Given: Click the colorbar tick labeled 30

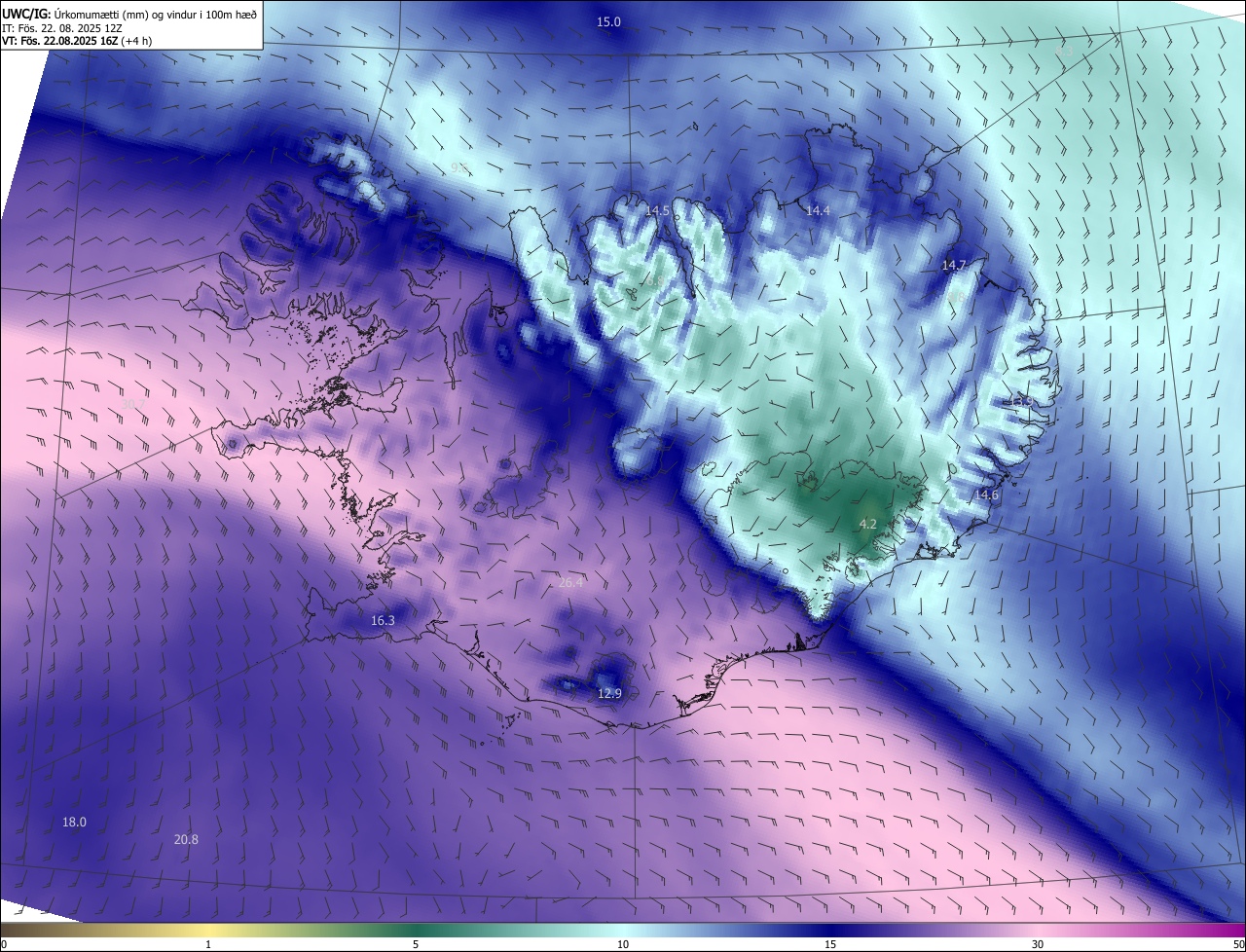Looking at the screenshot, I should tap(1038, 944).
